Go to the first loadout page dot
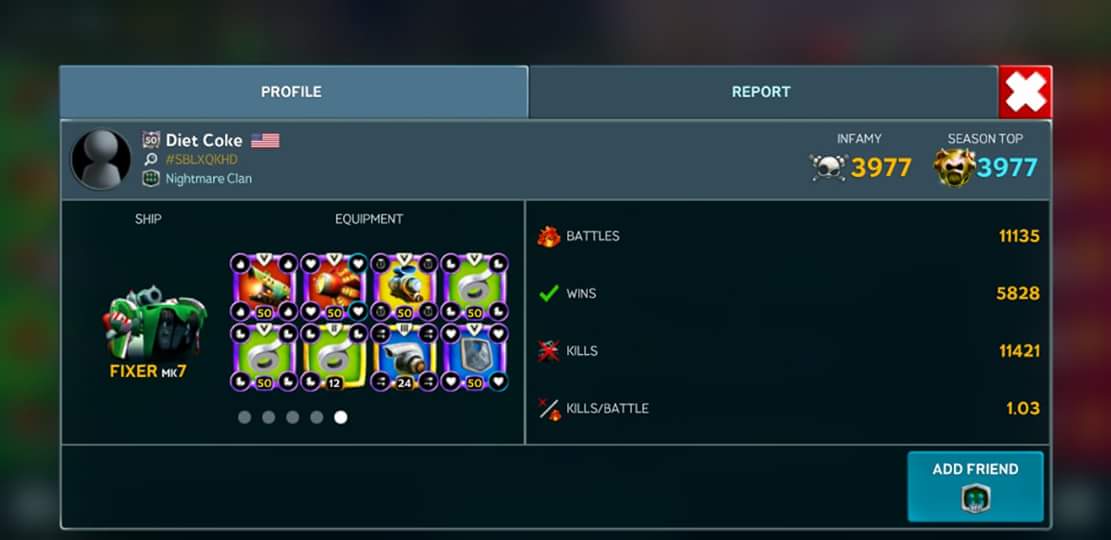 244,417
